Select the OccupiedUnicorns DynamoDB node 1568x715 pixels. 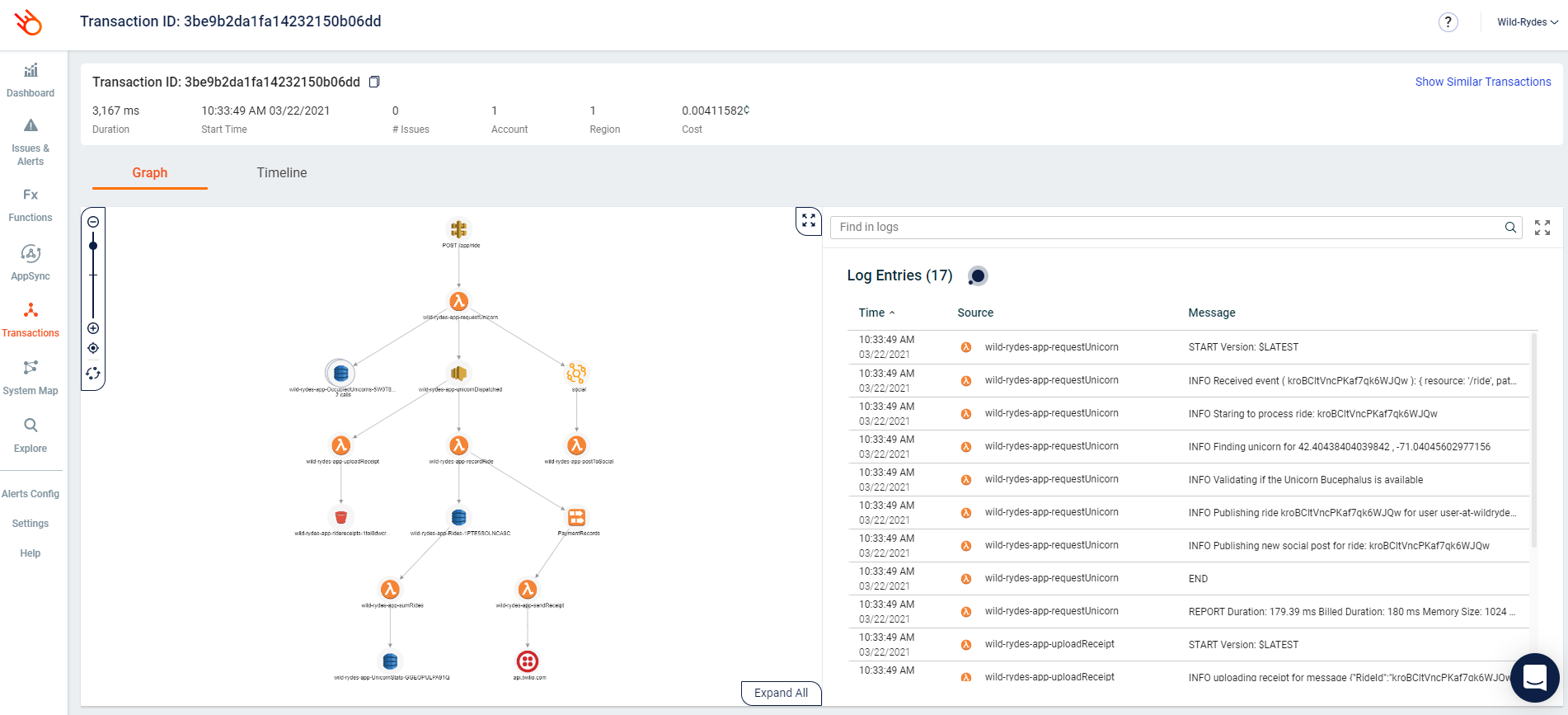(x=340, y=373)
